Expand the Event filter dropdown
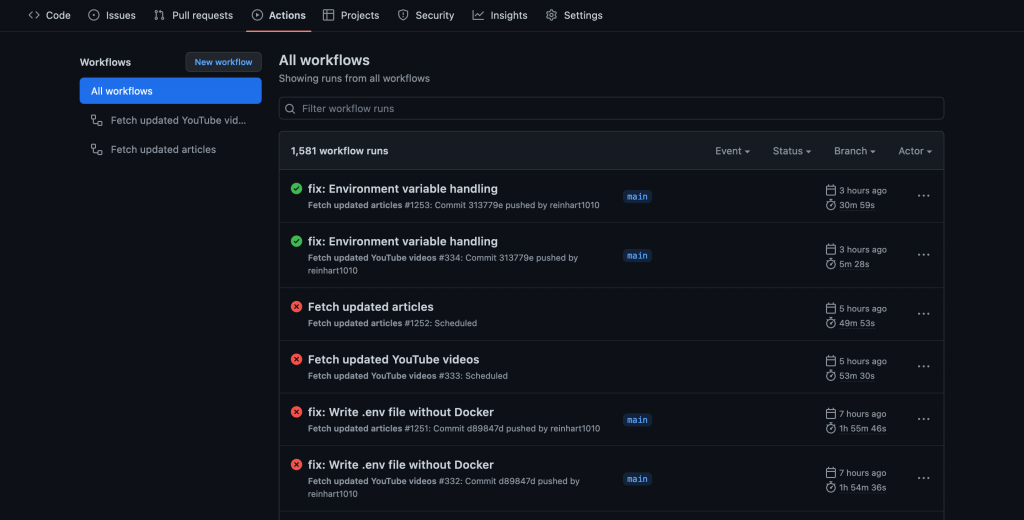 coord(732,151)
